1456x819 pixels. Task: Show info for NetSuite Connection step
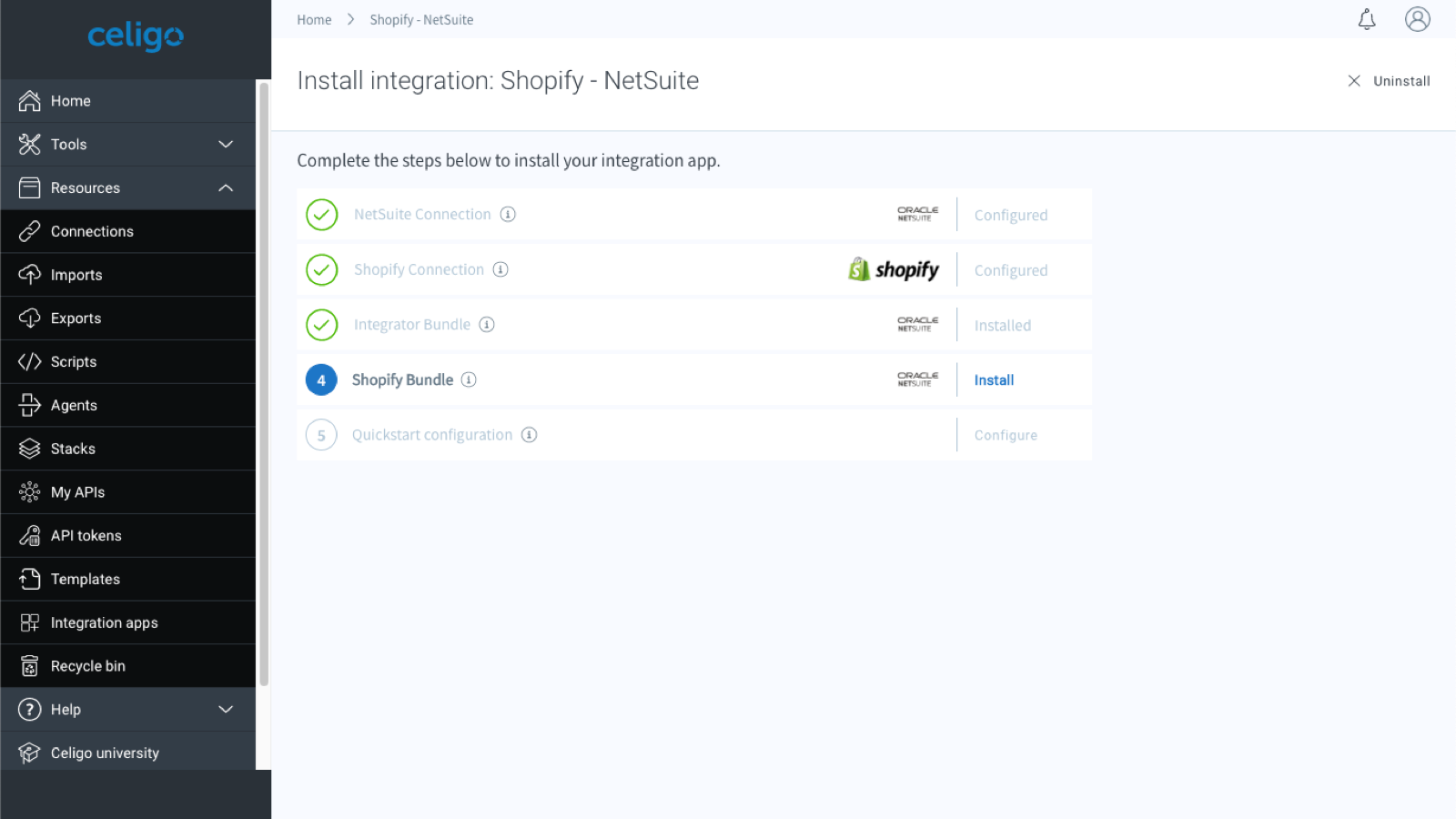(508, 214)
